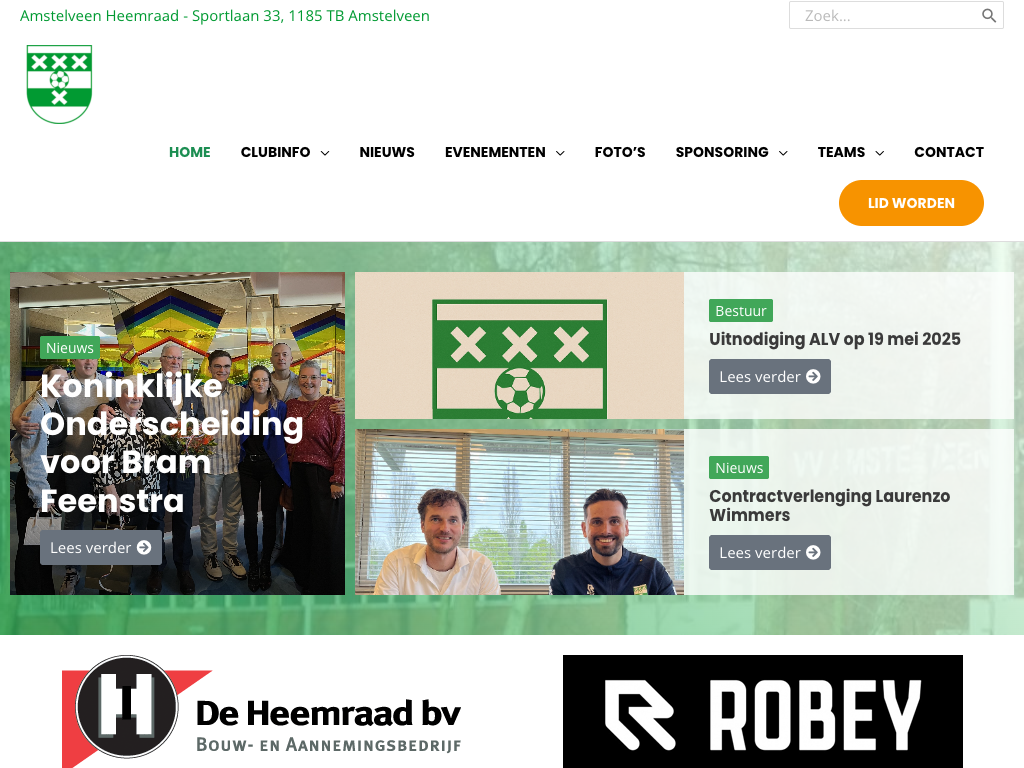Click the green club crest logo
Screen dimensions: 1024x768
pyautogui.click(x=59, y=84)
